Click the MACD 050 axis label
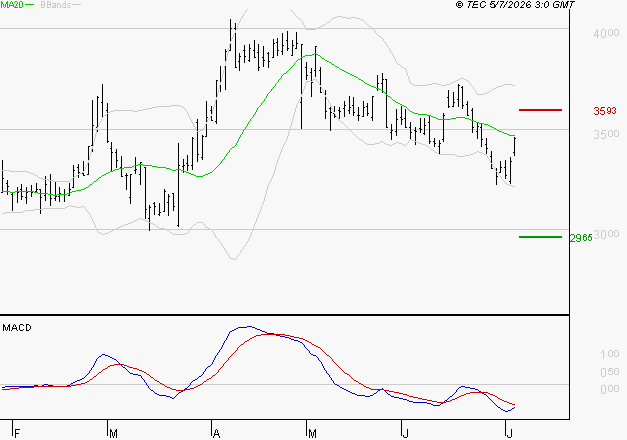The width and height of the screenshot is (627, 440). pyautogui.click(x=610, y=372)
